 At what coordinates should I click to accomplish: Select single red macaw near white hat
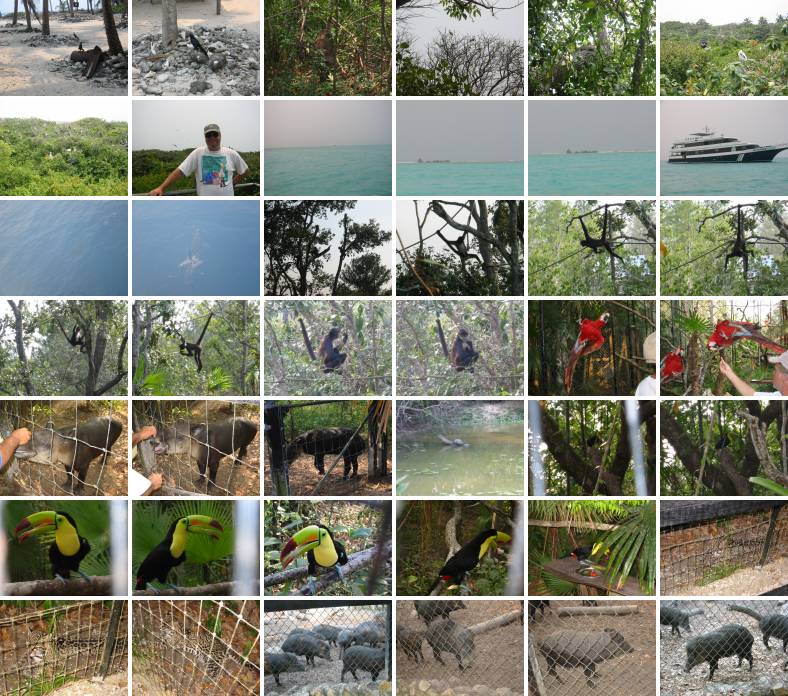coord(592,348)
